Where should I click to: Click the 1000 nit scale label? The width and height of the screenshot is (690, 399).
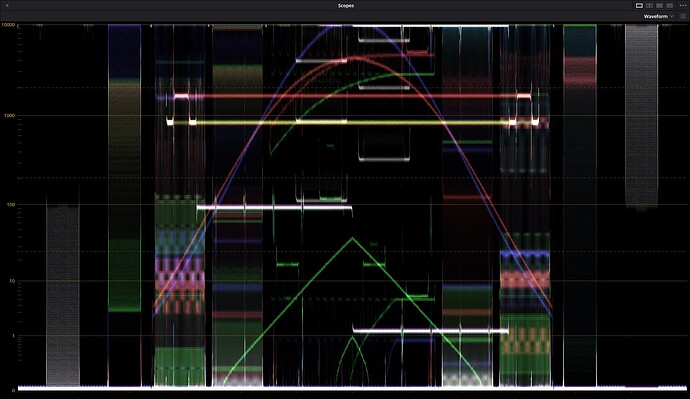pyautogui.click(x=10, y=116)
